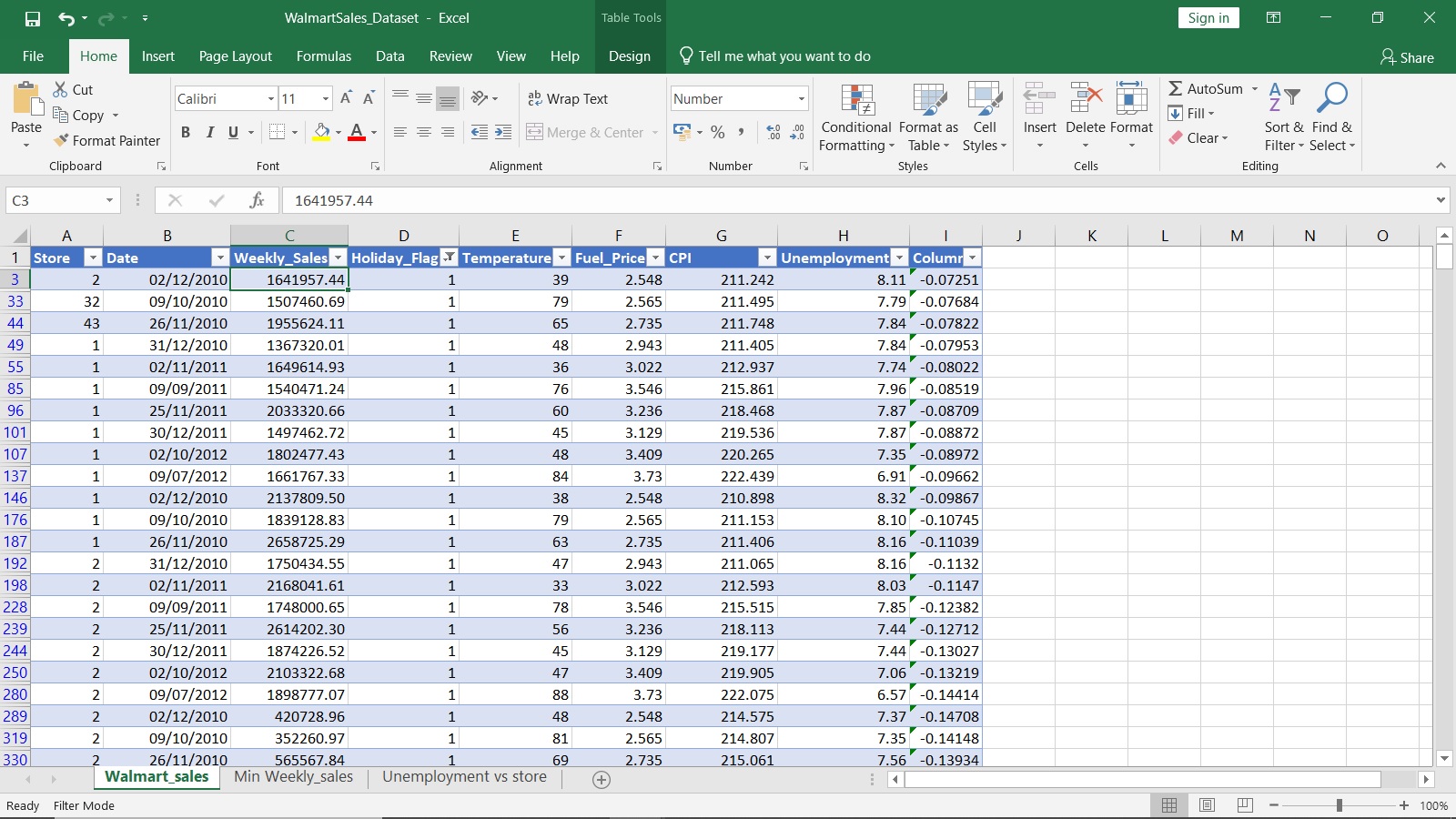Click the Clear button
The width and height of the screenshot is (1456, 819).
point(1198,138)
